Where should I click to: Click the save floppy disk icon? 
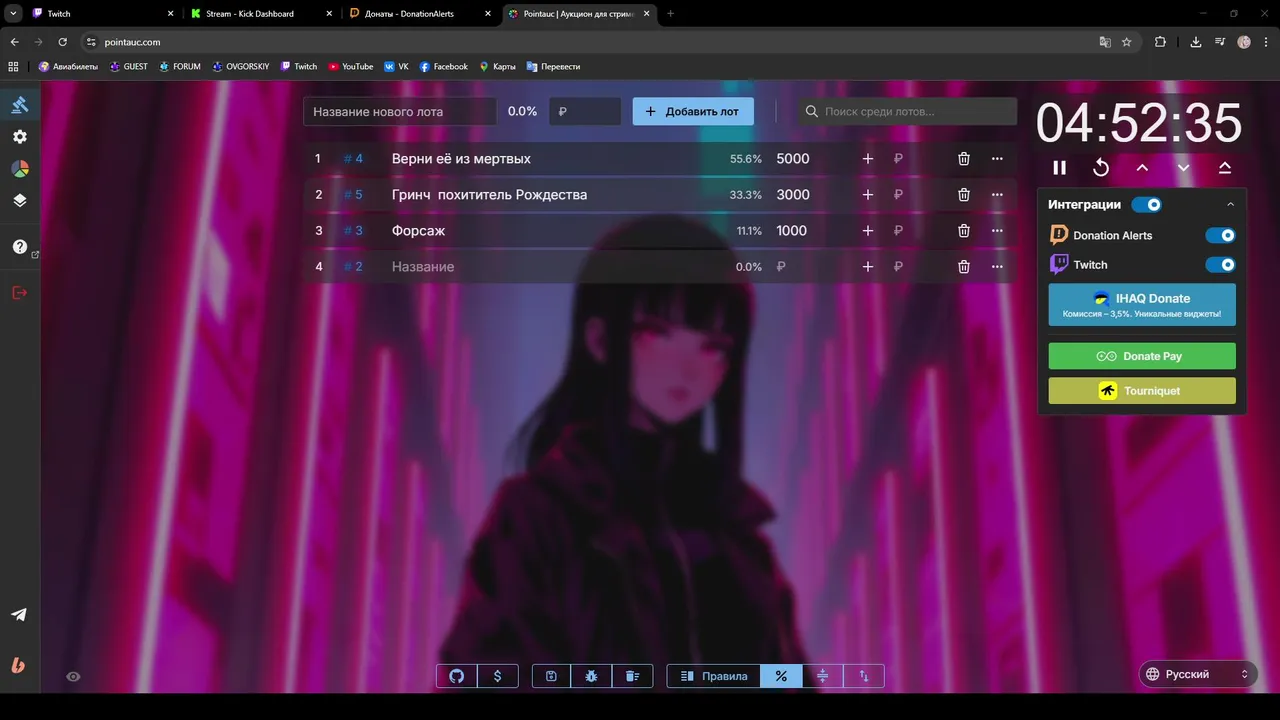click(551, 676)
